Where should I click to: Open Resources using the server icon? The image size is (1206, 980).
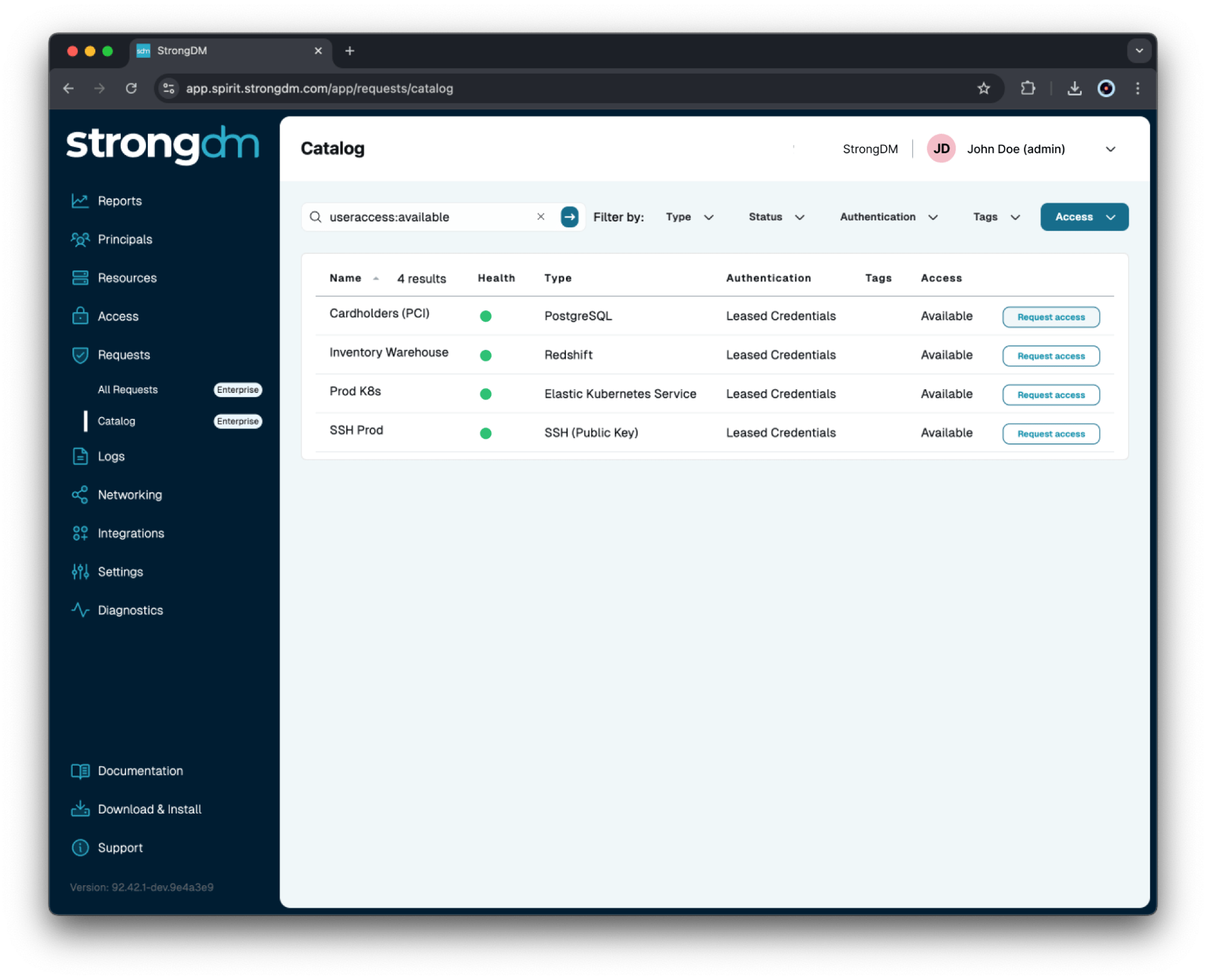coord(80,278)
